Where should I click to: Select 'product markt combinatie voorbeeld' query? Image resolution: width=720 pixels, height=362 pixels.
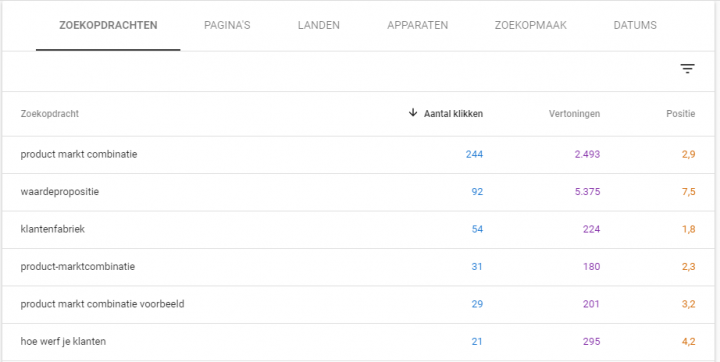tap(102, 304)
